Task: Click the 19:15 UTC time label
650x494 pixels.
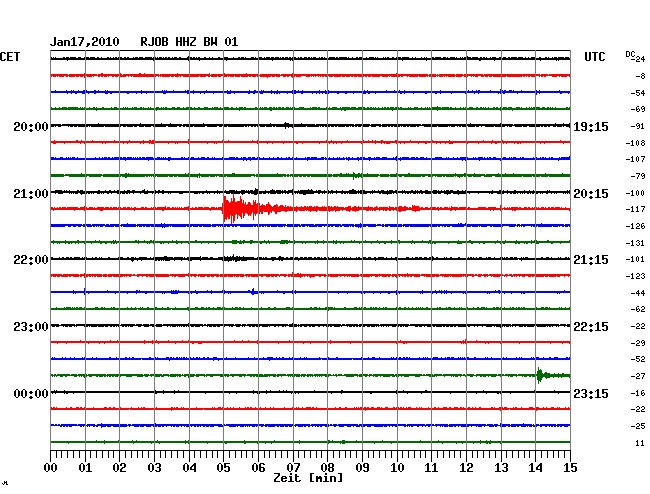Action: click(591, 126)
